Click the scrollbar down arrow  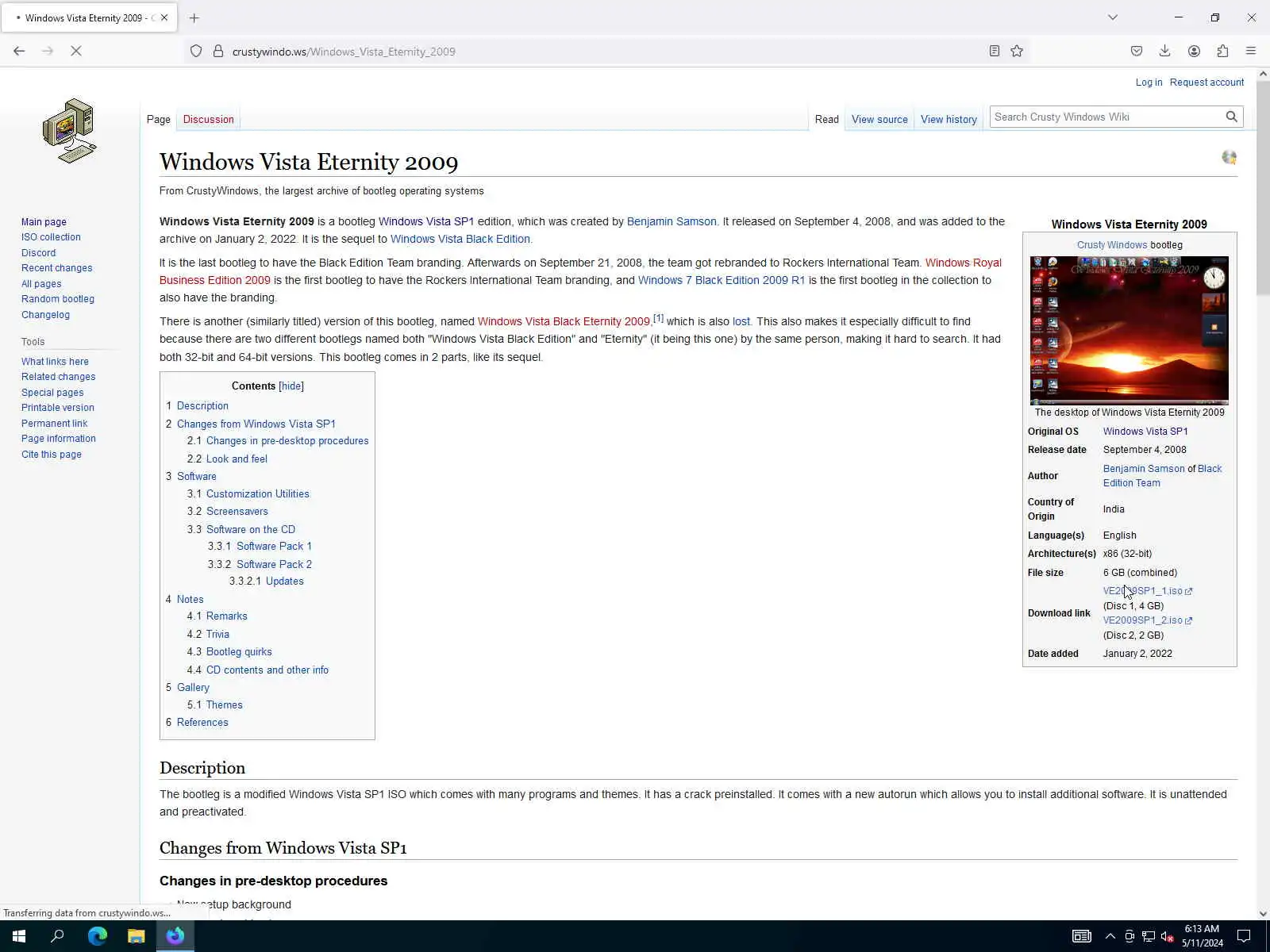1263,913
